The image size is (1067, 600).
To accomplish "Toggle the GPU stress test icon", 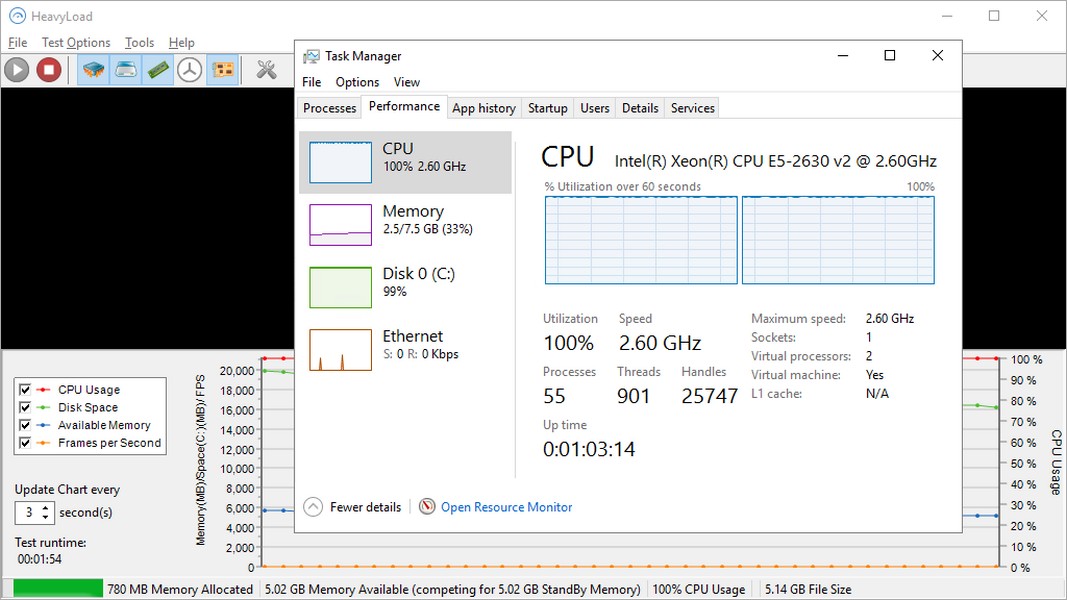I will [223, 69].
